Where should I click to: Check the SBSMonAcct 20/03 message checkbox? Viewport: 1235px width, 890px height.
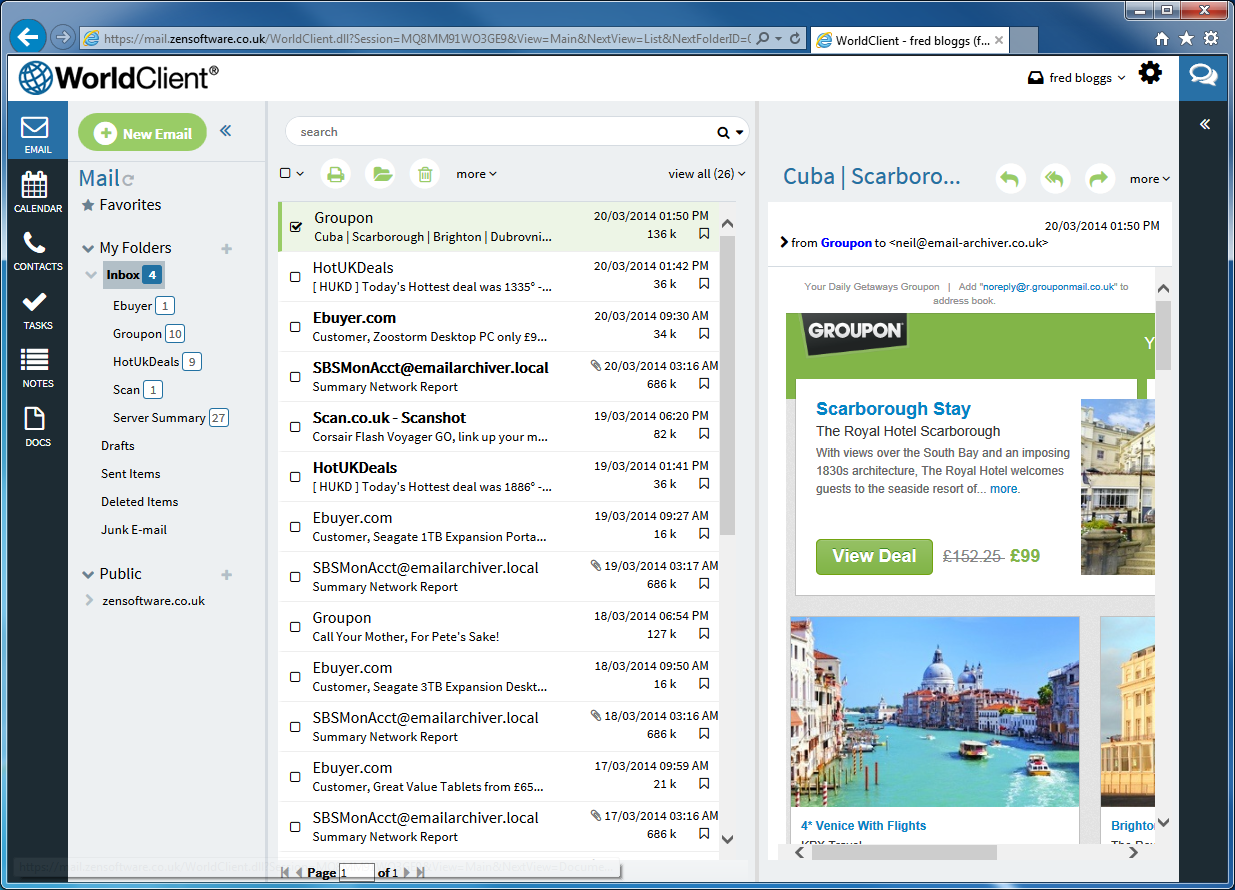click(x=295, y=377)
